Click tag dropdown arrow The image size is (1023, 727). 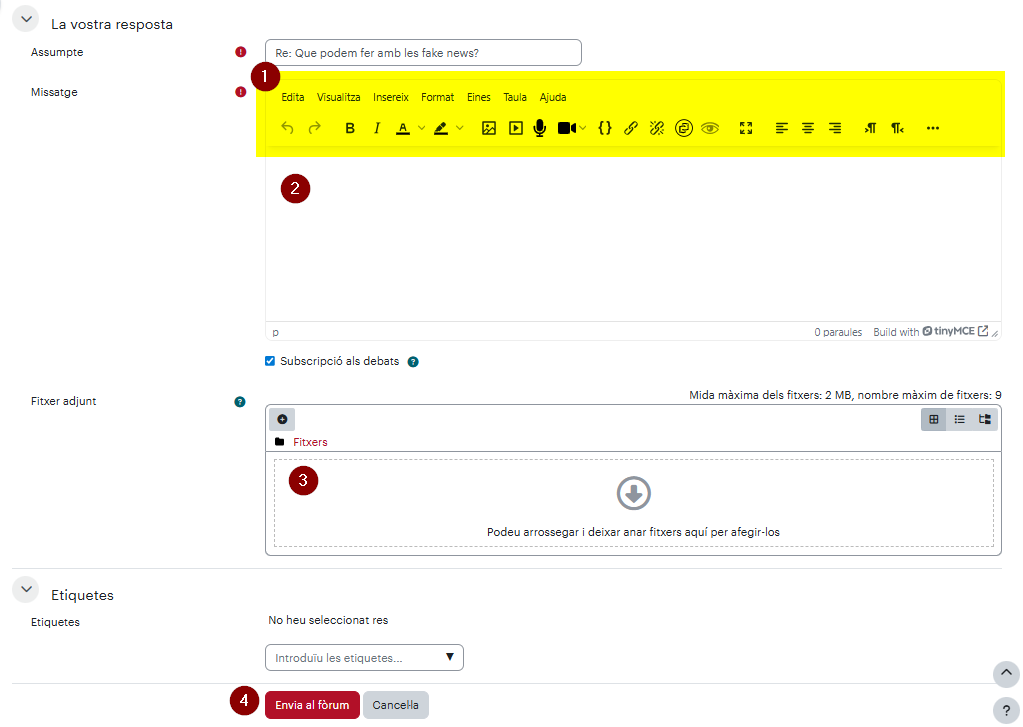click(450, 657)
